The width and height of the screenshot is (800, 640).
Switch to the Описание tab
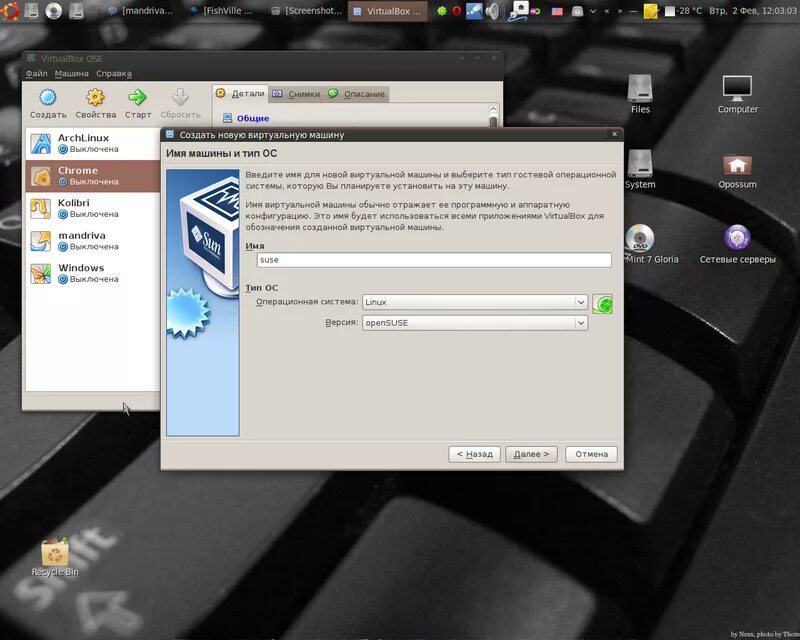(x=357, y=94)
